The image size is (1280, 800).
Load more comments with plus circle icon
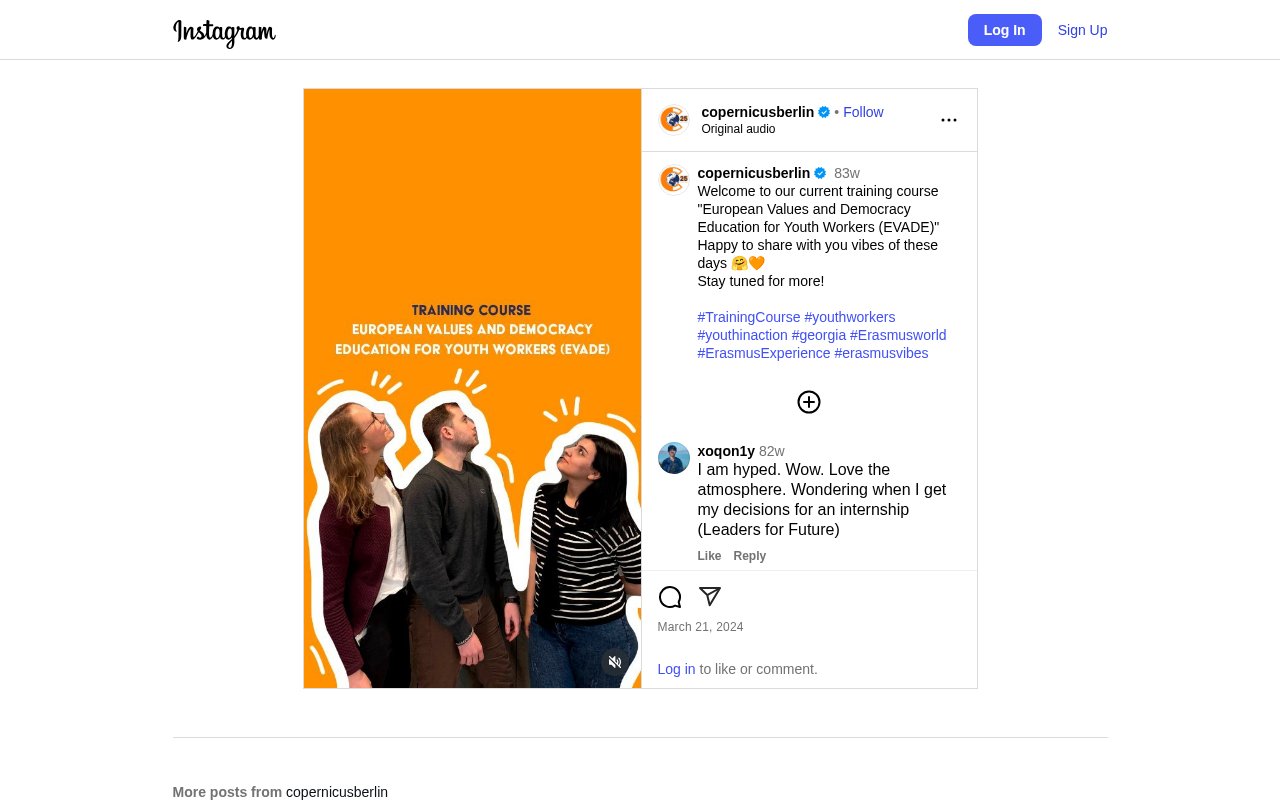point(809,402)
